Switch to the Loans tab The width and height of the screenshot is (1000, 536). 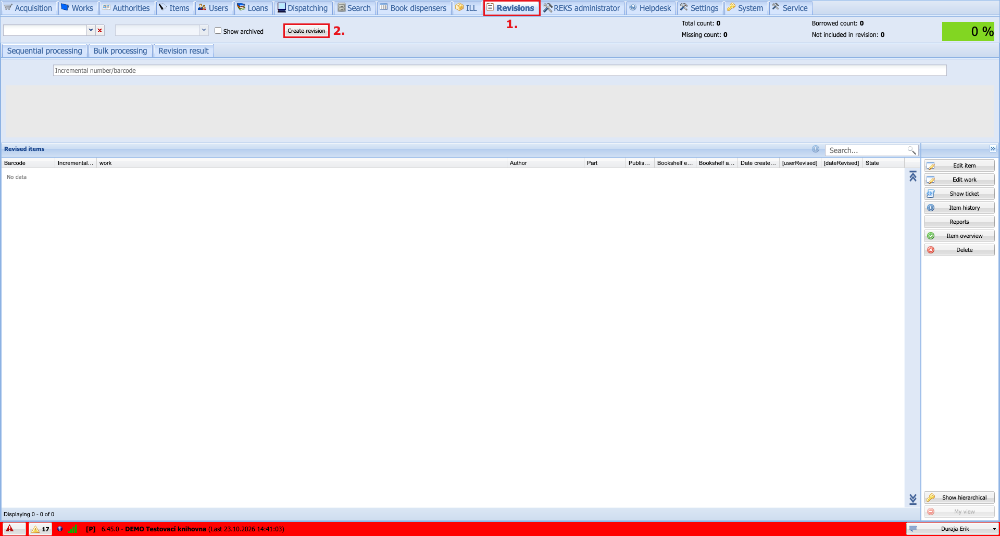coord(253,8)
